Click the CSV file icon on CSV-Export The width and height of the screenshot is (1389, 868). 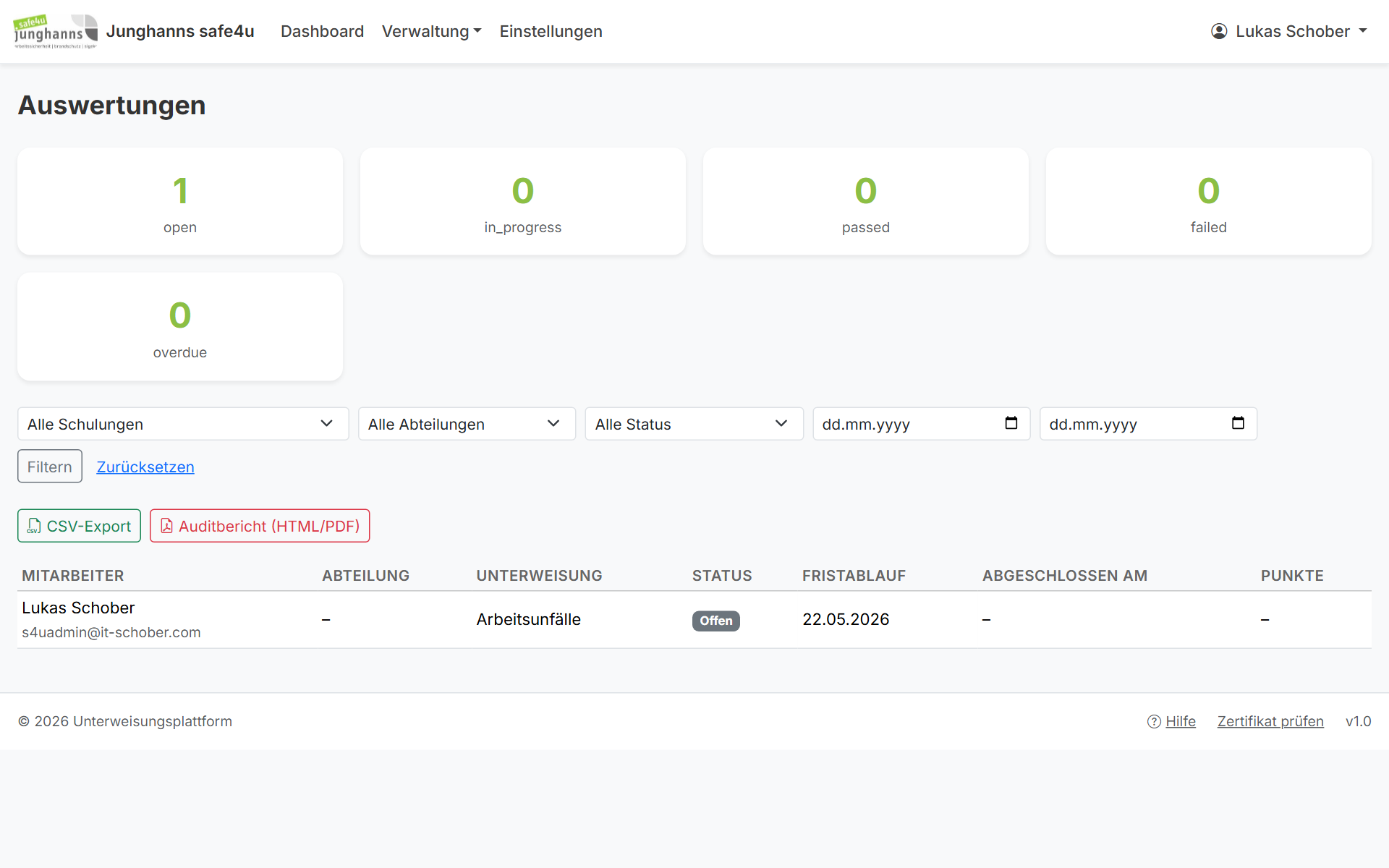click(x=33, y=526)
